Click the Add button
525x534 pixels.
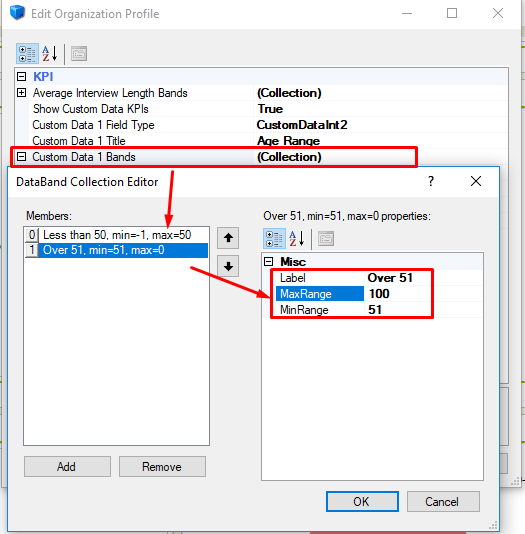point(67,467)
